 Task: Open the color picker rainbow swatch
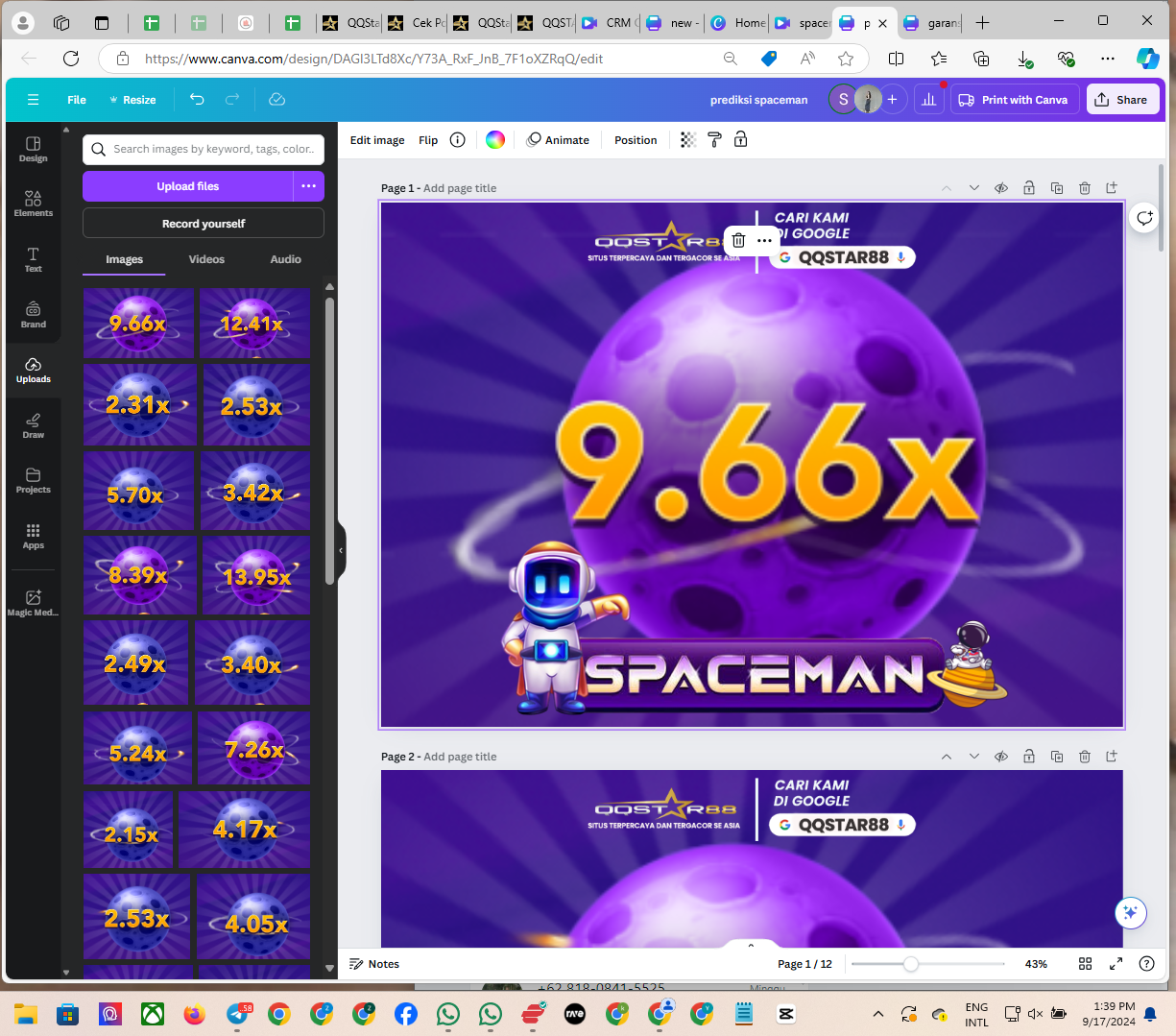point(495,140)
